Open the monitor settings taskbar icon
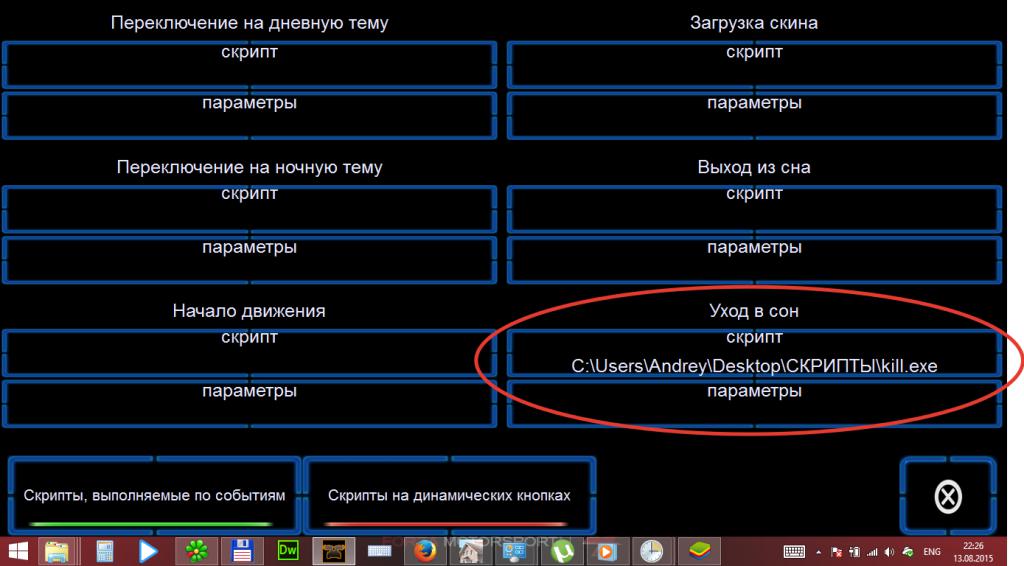The image size is (1024, 566). (x=515, y=552)
